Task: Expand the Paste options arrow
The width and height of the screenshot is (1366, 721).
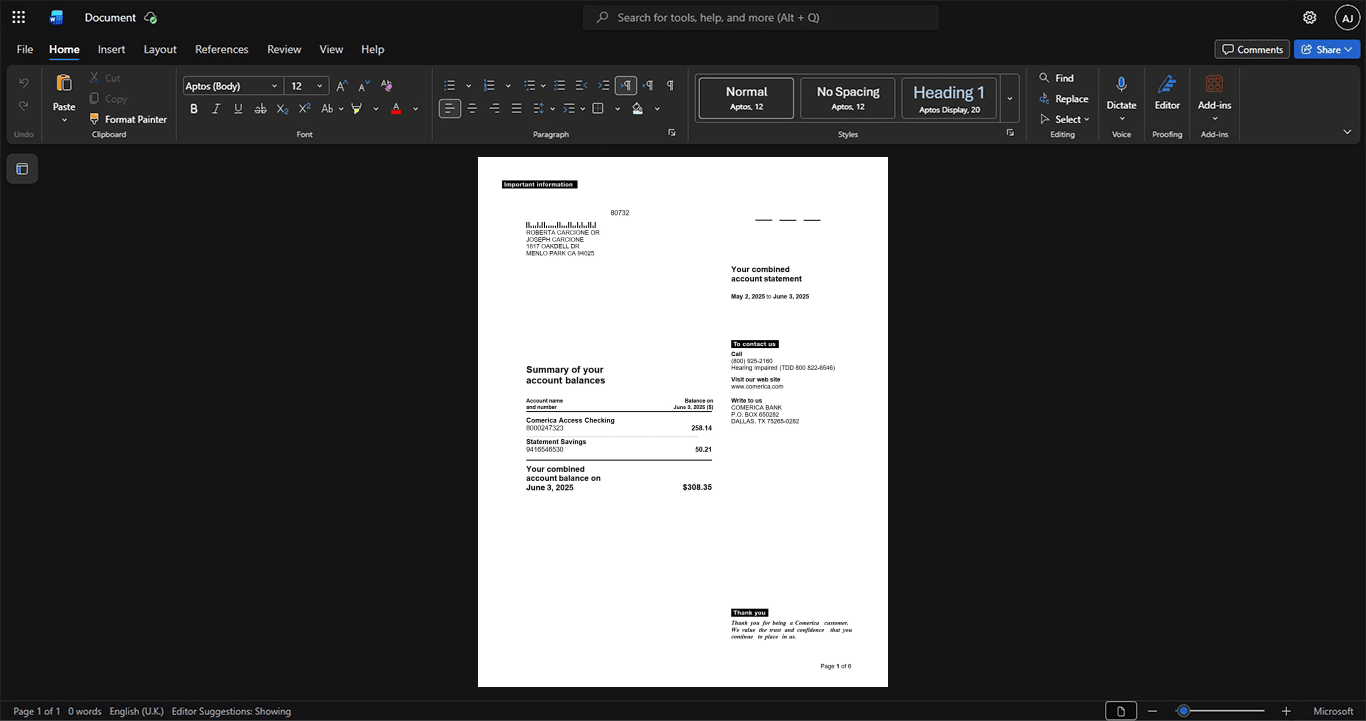Action: point(64,120)
